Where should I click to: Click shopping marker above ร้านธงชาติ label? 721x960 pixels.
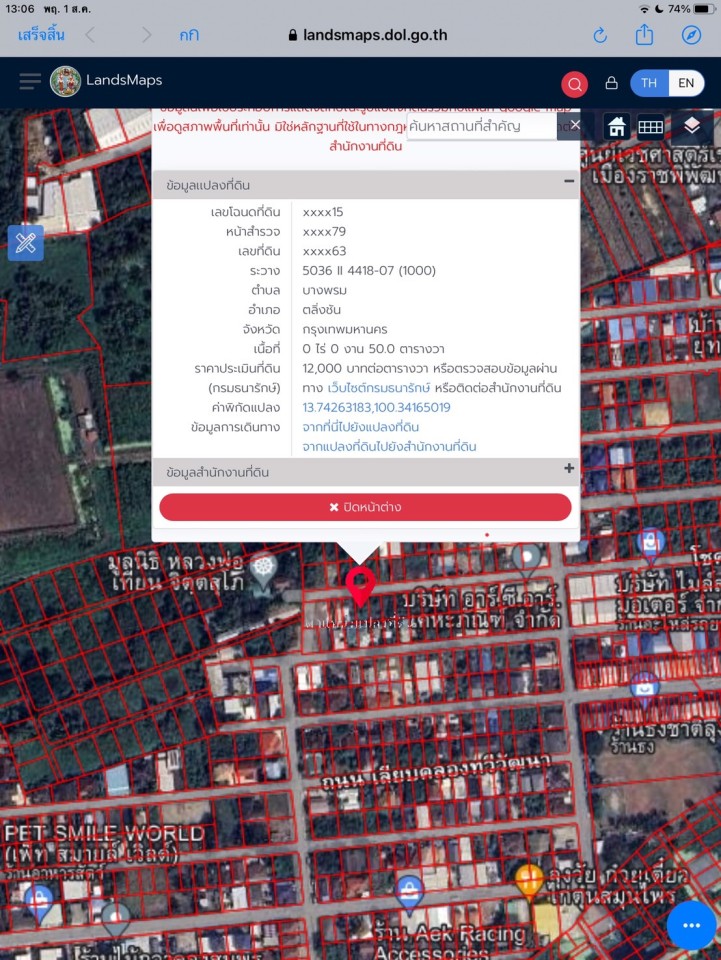[x=644, y=689]
